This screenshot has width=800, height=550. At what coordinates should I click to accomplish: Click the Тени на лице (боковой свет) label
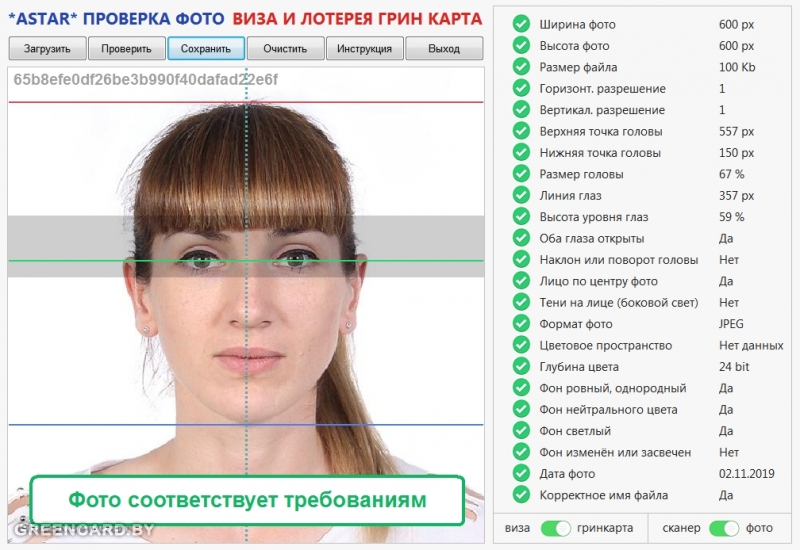tap(618, 303)
